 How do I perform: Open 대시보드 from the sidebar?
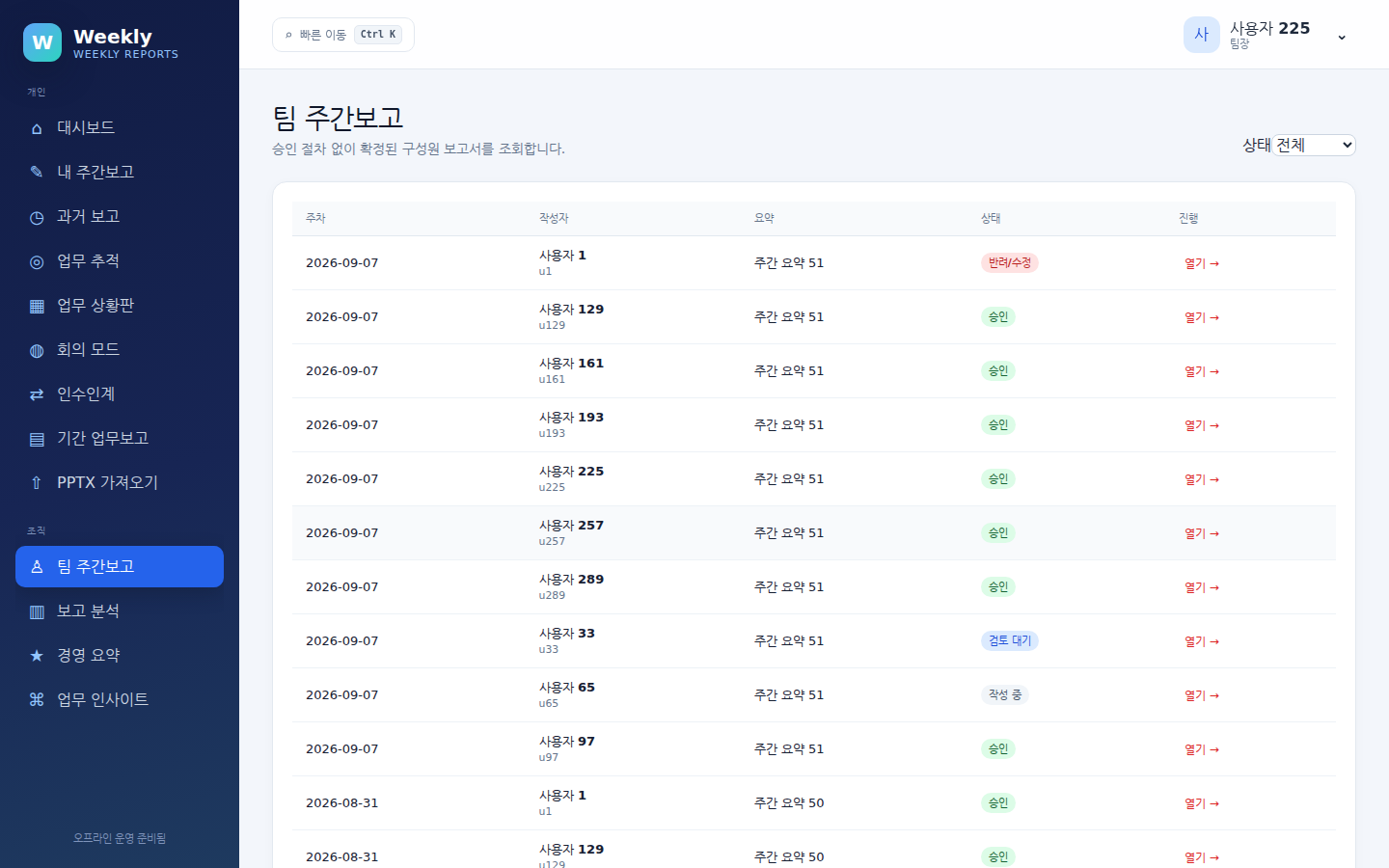pyautogui.click(x=120, y=127)
